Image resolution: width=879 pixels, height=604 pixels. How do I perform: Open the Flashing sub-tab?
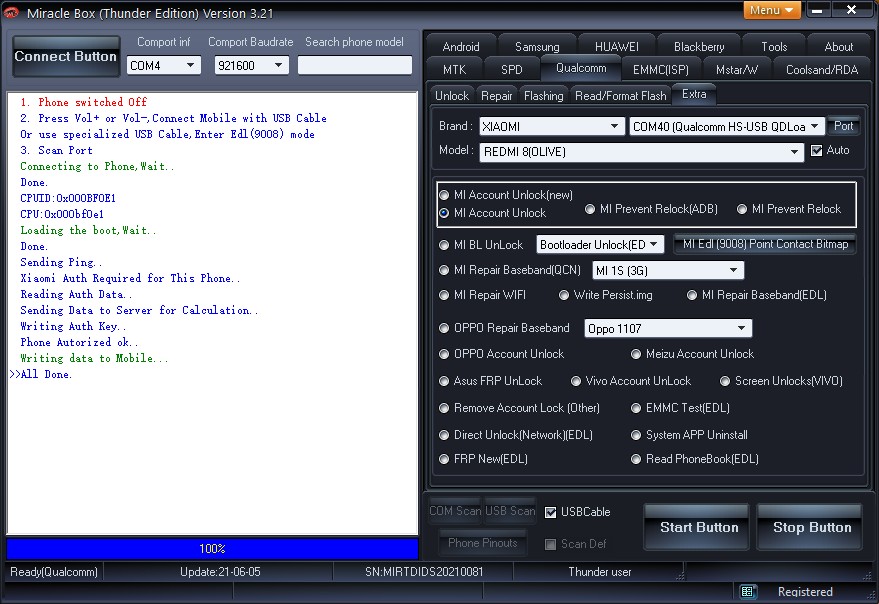pyautogui.click(x=543, y=96)
